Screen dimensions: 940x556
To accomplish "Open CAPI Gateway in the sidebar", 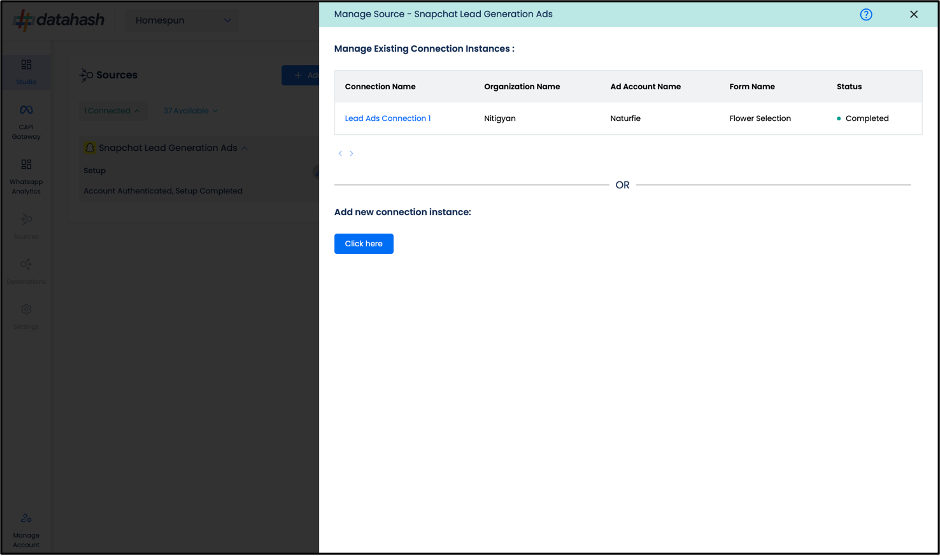I will click(26, 122).
